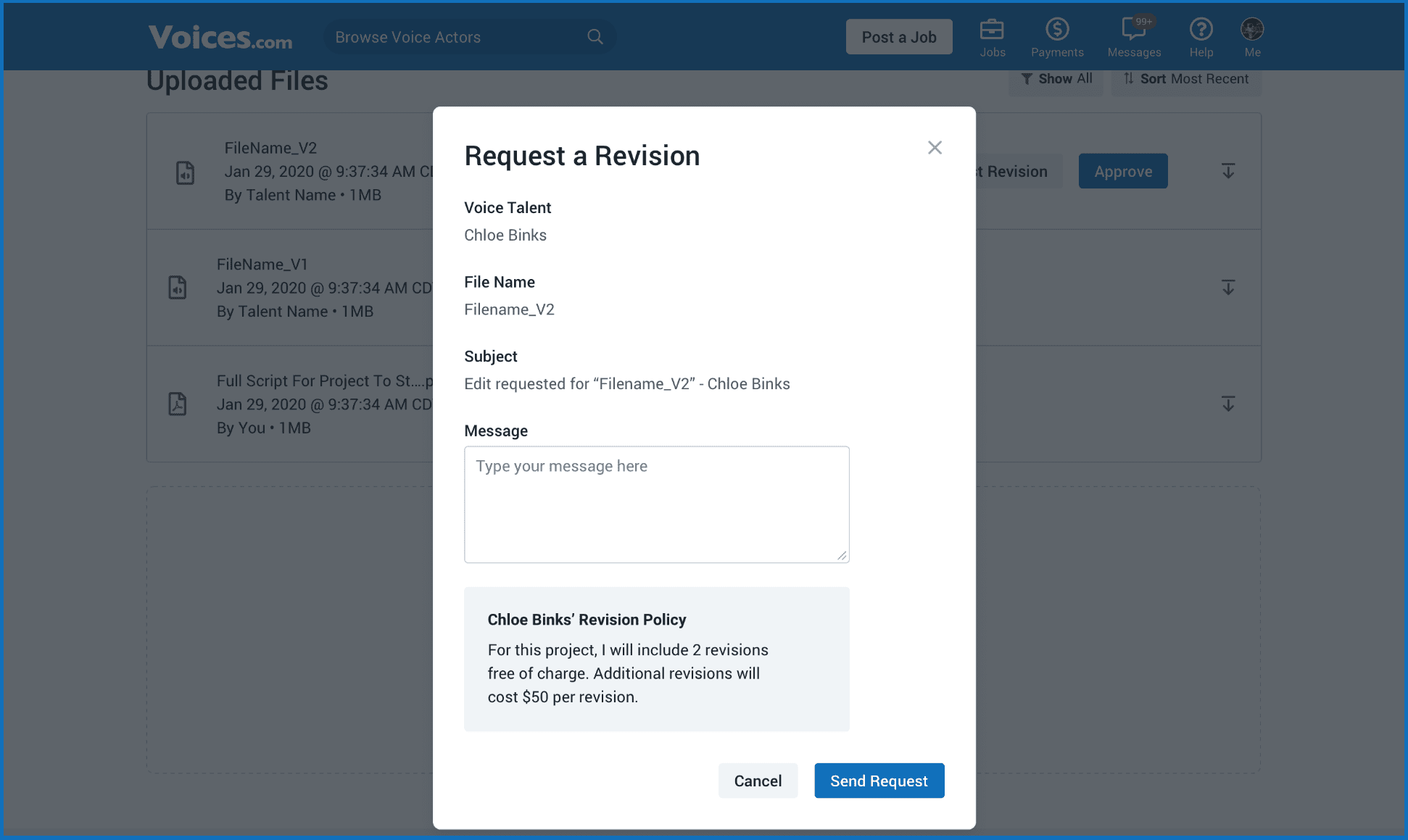Viewport: 1408px width, 840px height.
Task: Open Messages with the 99+ badge
Action: (x=1132, y=30)
